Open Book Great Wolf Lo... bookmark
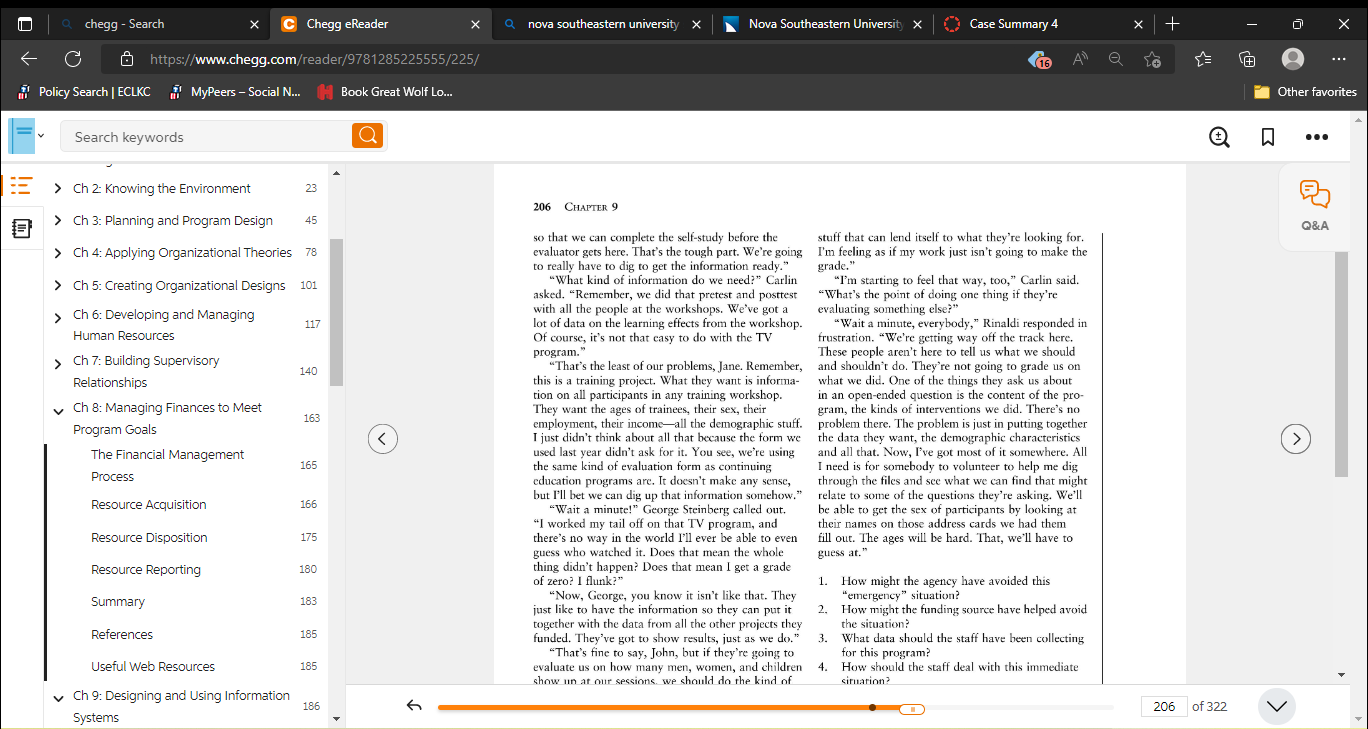This screenshot has height=729, width=1368. tap(385, 92)
